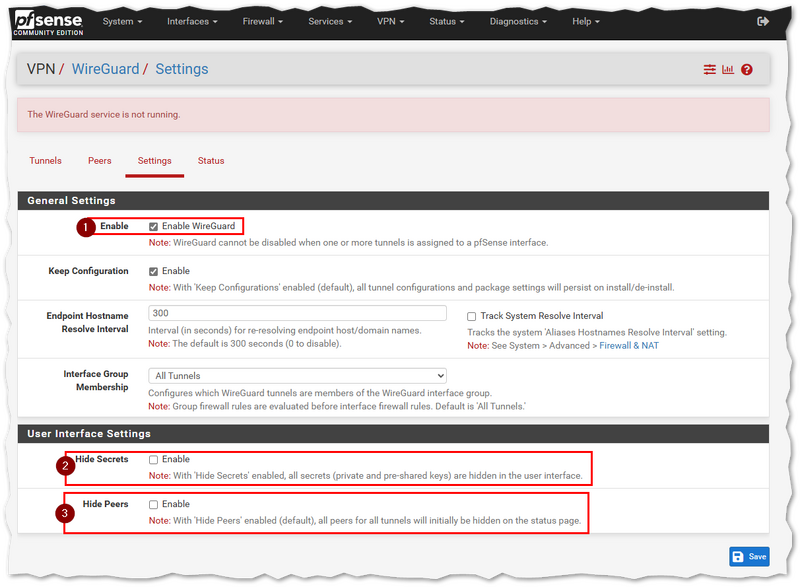
Task: Enable the Hide Peers checkbox
Action: [153, 505]
